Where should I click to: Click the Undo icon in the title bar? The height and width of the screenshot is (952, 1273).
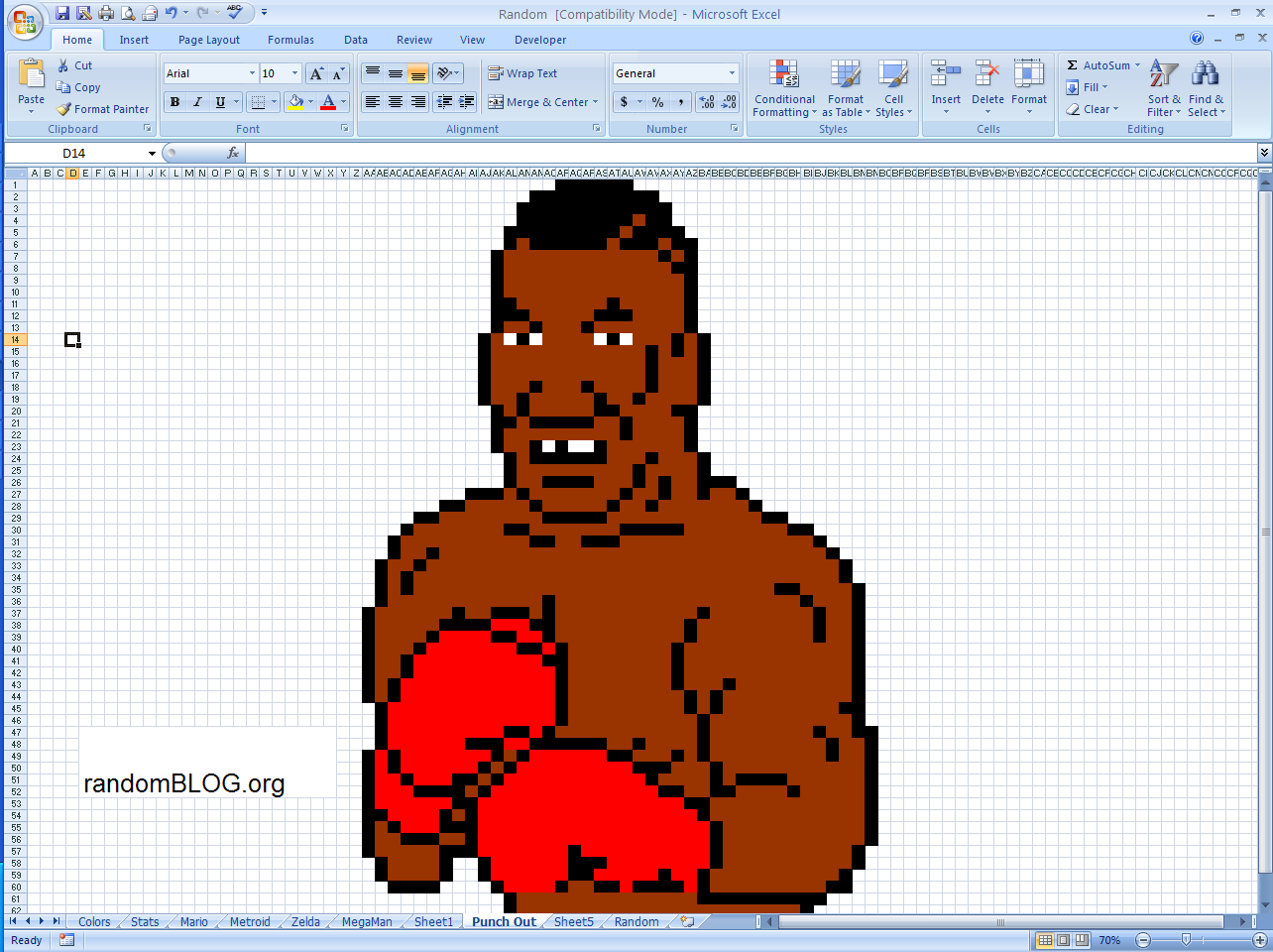[172, 13]
